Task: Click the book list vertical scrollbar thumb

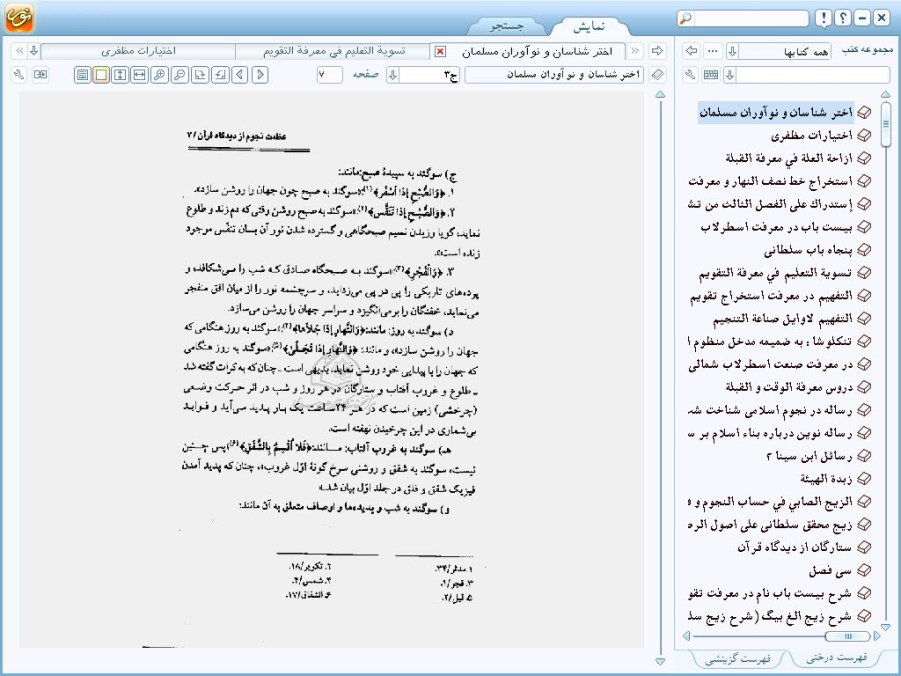Action: pyautogui.click(x=885, y=124)
